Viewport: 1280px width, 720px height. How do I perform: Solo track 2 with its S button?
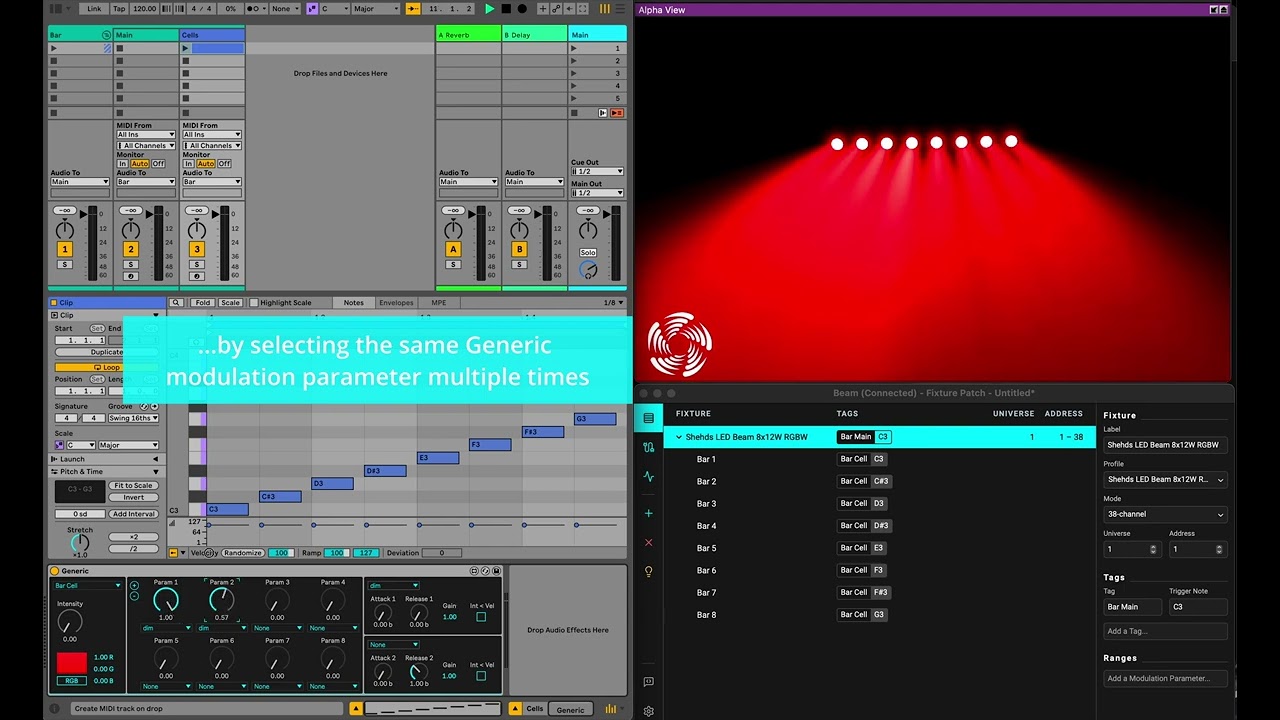131,265
